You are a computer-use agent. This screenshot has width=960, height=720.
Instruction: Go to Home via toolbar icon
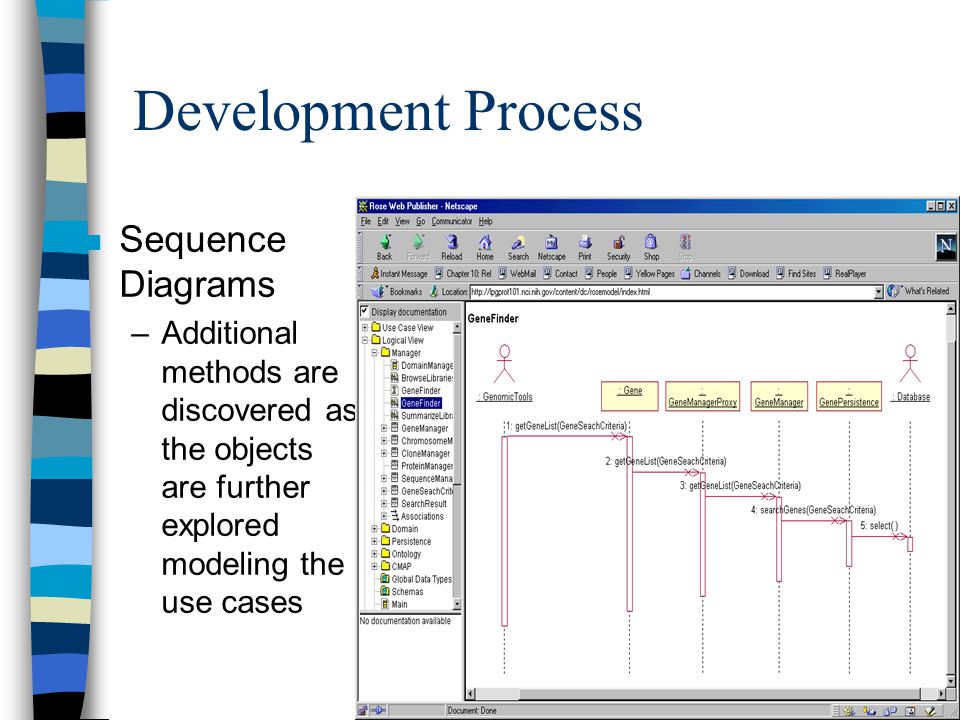coord(485,247)
